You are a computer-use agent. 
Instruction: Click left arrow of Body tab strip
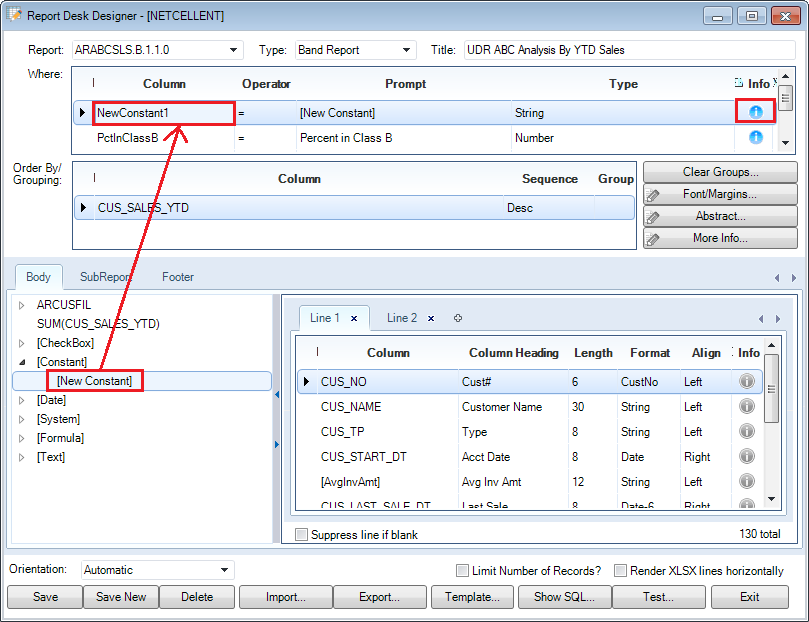(x=777, y=278)
